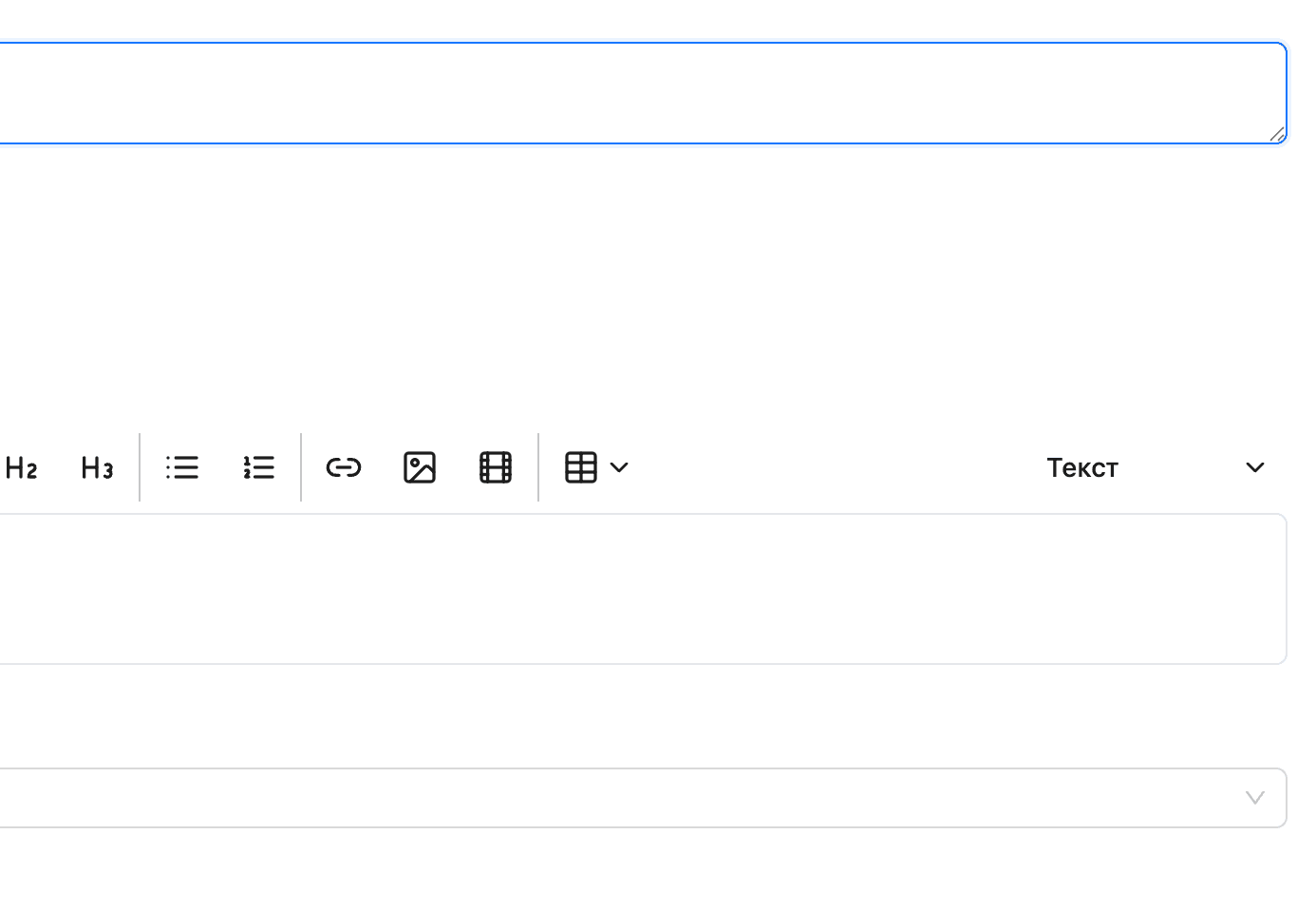
Task: Apply the H2 heading style
Action: [21, 467]
